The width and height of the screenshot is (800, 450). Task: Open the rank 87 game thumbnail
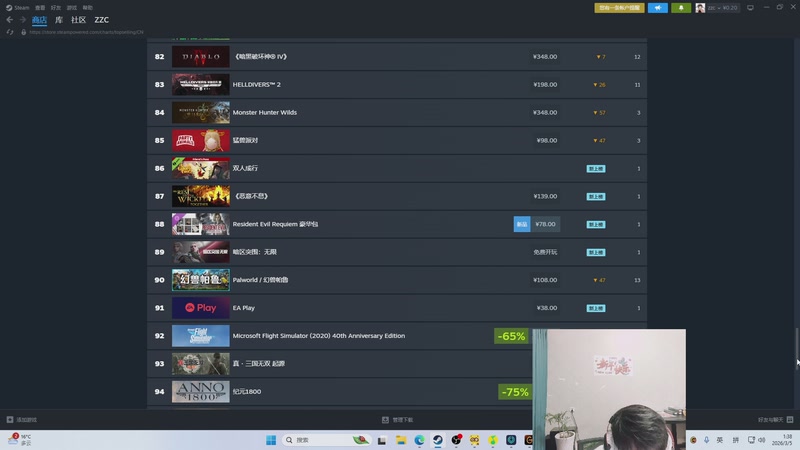point(201,196)
